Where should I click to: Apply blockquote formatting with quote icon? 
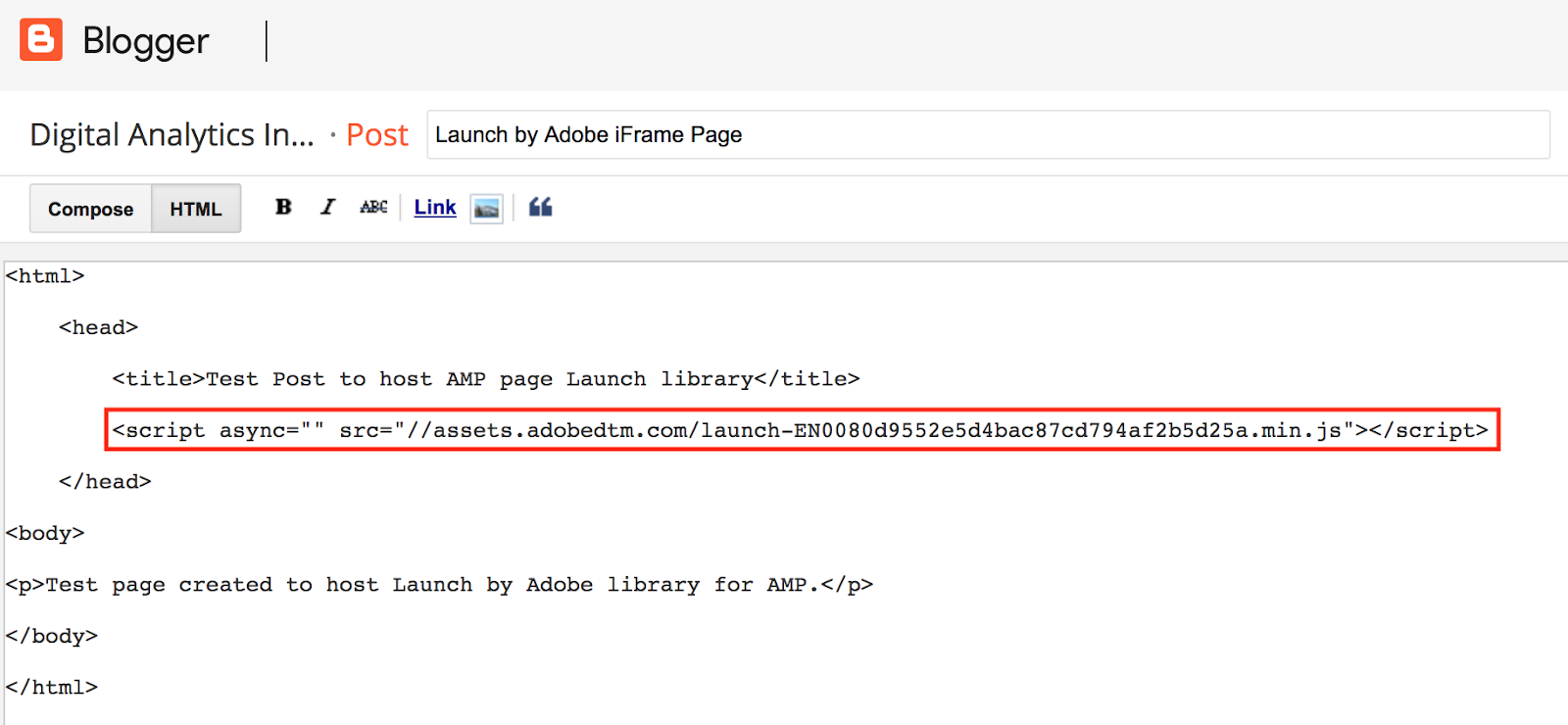540,207
